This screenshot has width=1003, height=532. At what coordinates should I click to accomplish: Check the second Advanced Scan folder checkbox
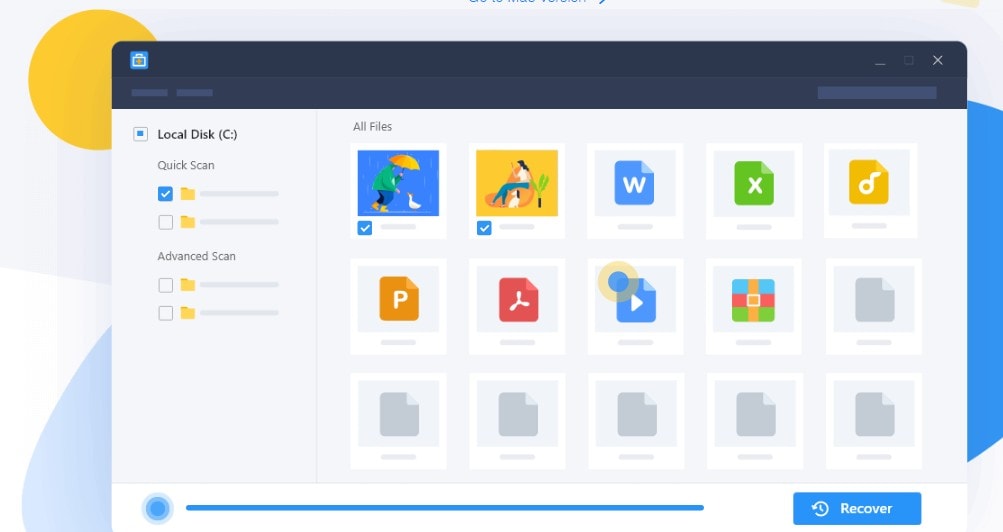165,313
